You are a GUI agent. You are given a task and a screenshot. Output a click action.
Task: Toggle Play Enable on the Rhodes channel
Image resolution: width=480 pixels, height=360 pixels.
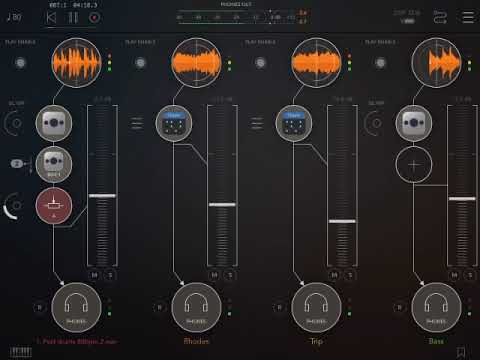pos(140,63)
